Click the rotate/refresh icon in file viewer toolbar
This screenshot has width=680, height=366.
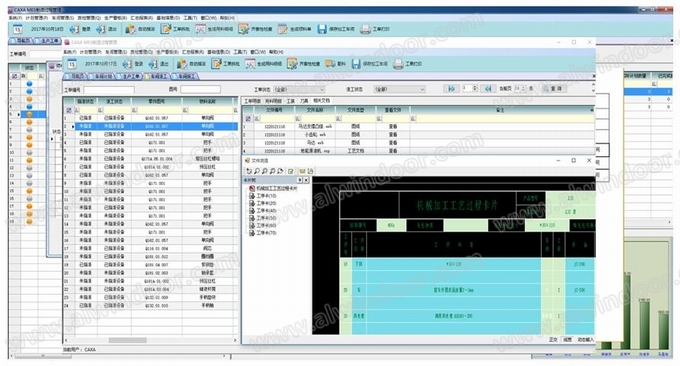[x=249, y=171]
